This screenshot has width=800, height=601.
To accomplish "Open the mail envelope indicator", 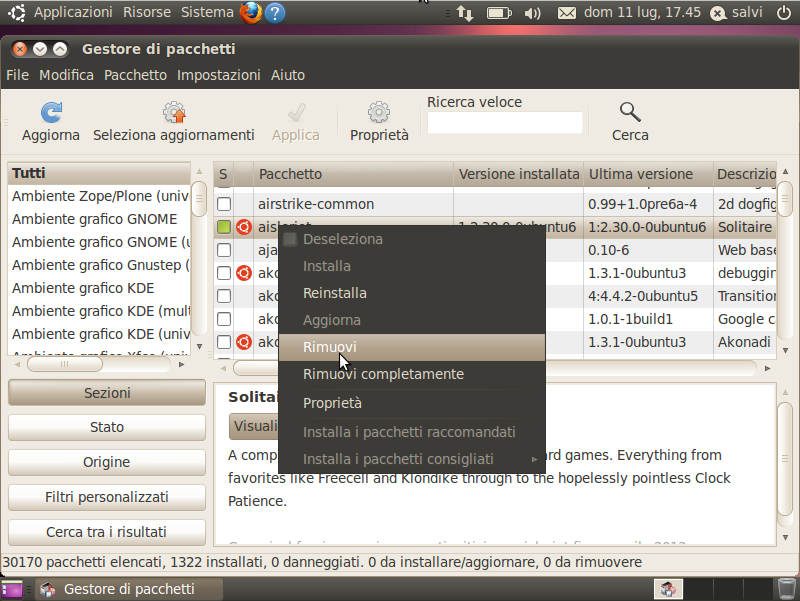I will pos(566,13).
